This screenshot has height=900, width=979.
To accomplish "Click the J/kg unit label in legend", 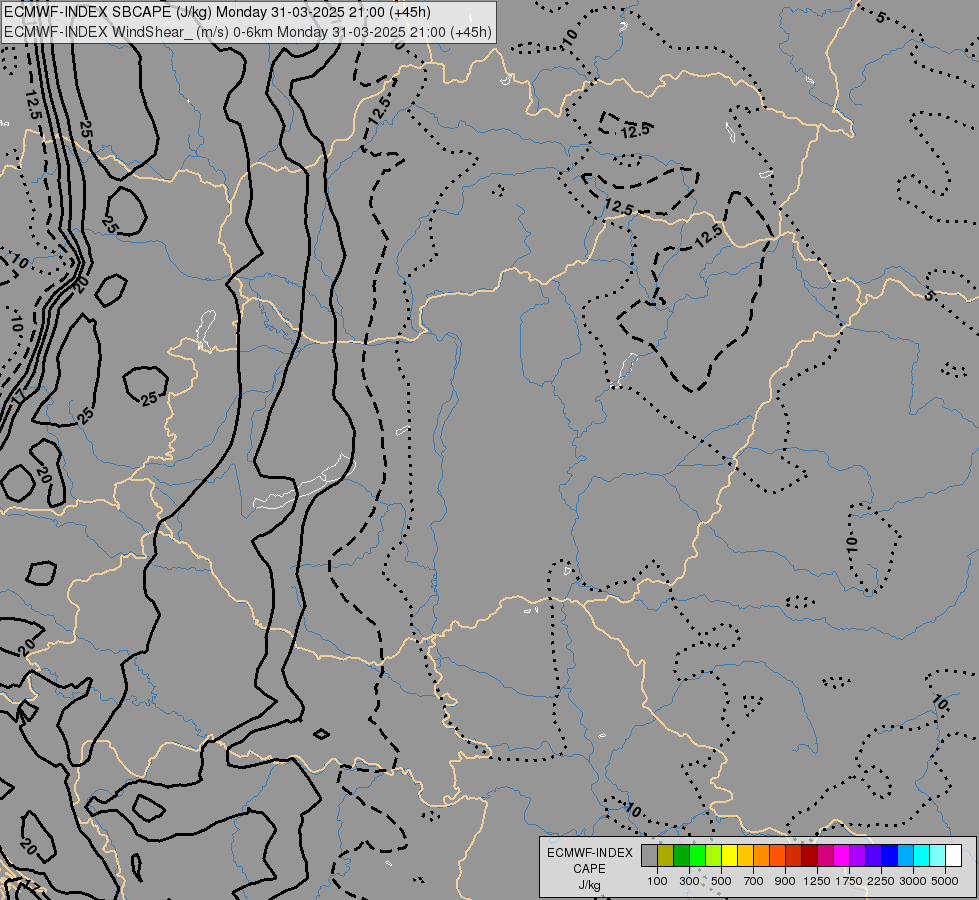I will point(589,885).
